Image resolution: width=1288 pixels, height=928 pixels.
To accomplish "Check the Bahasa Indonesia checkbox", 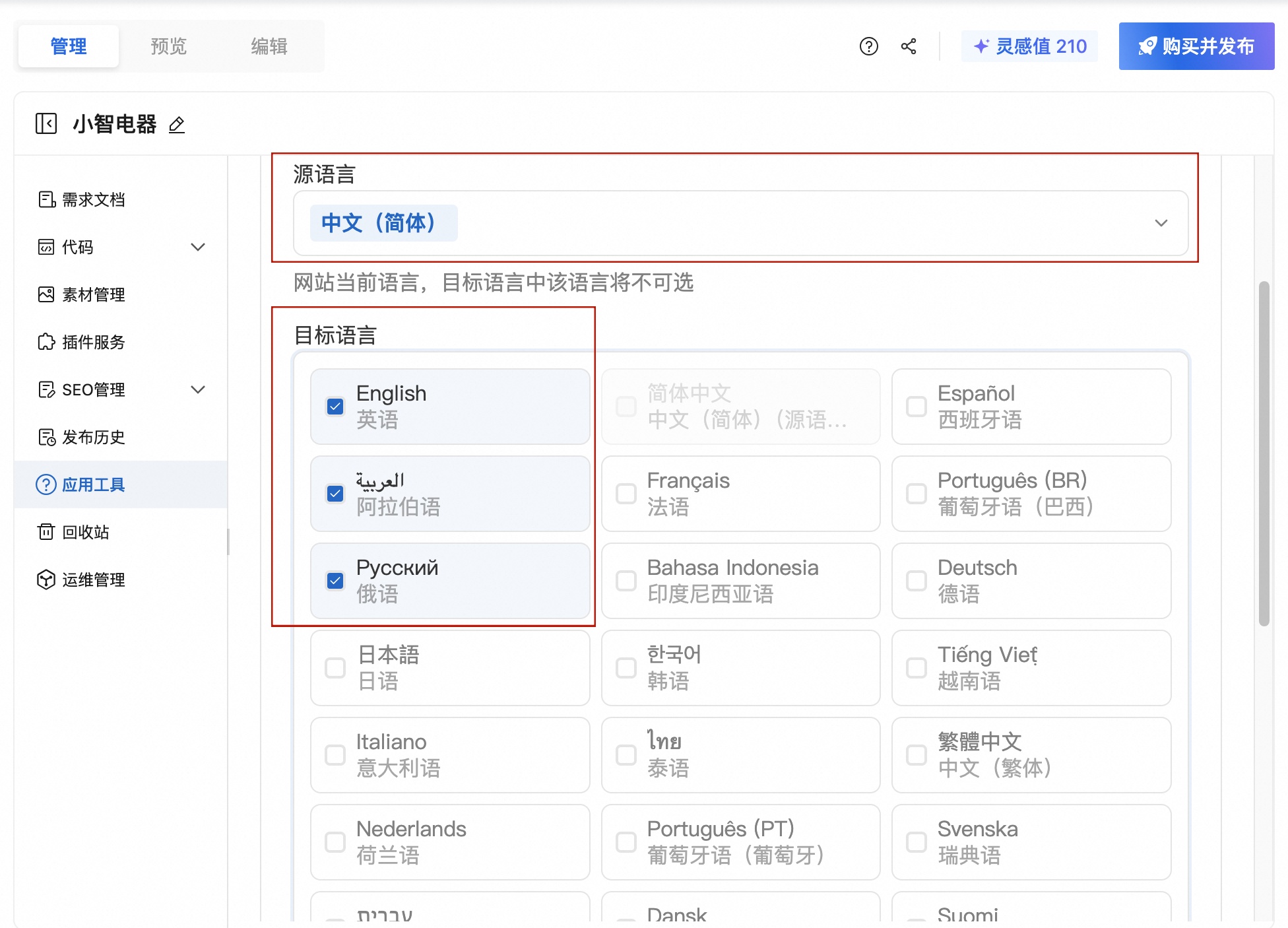I will point(626,581).
